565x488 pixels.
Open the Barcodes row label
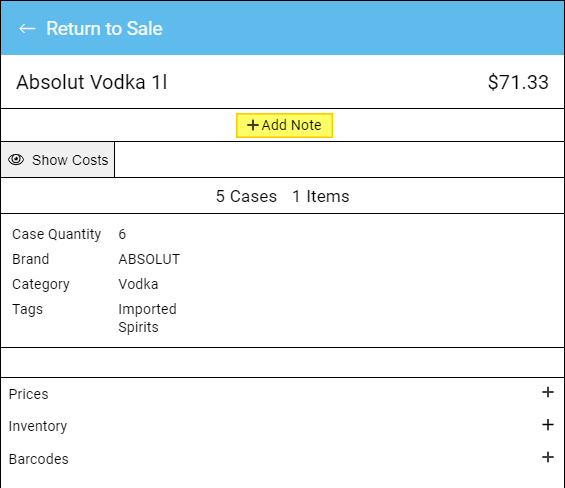coord(39,459)
